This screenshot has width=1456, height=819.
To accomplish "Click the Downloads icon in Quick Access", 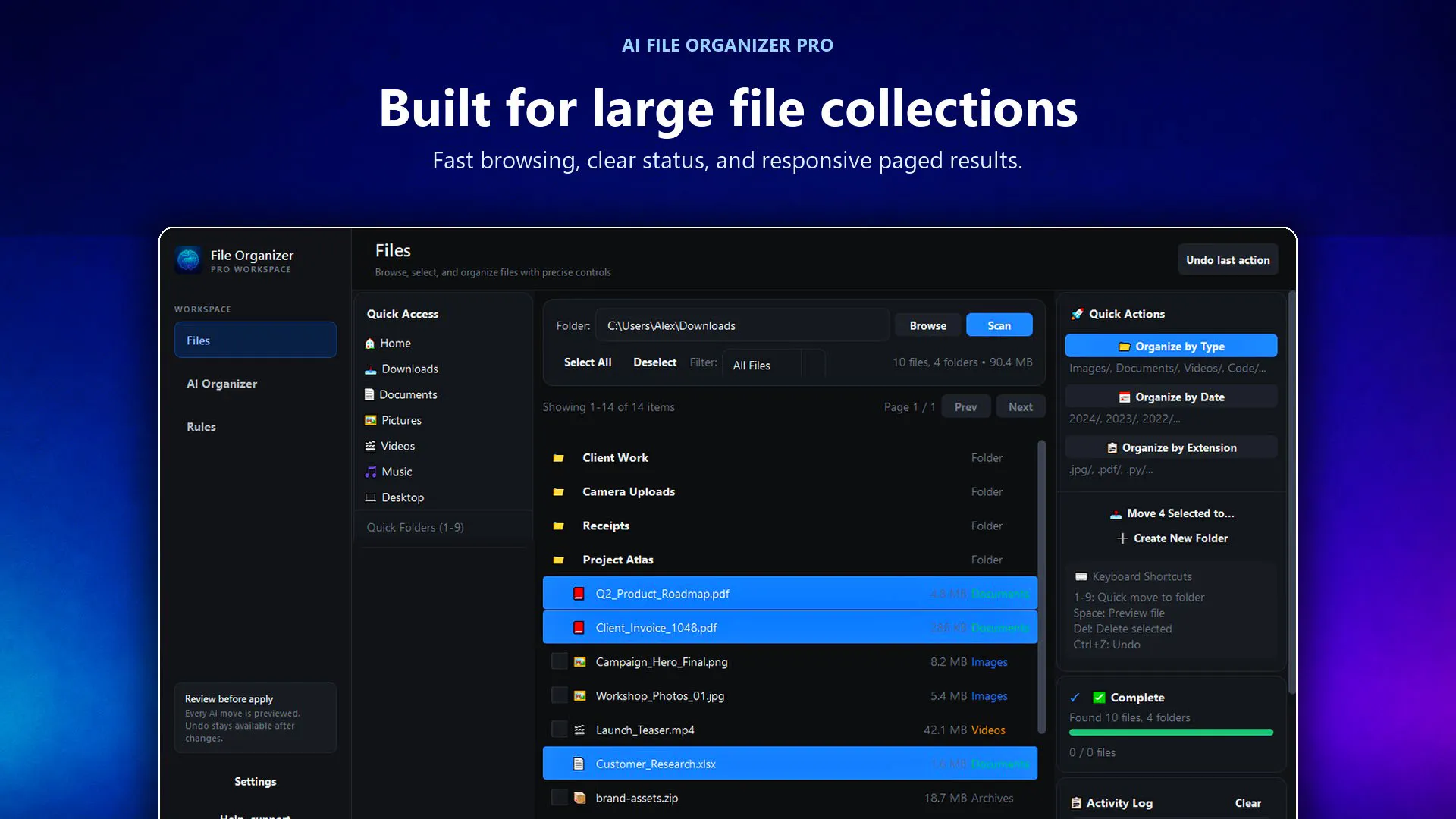I will (x=370, y=369).
